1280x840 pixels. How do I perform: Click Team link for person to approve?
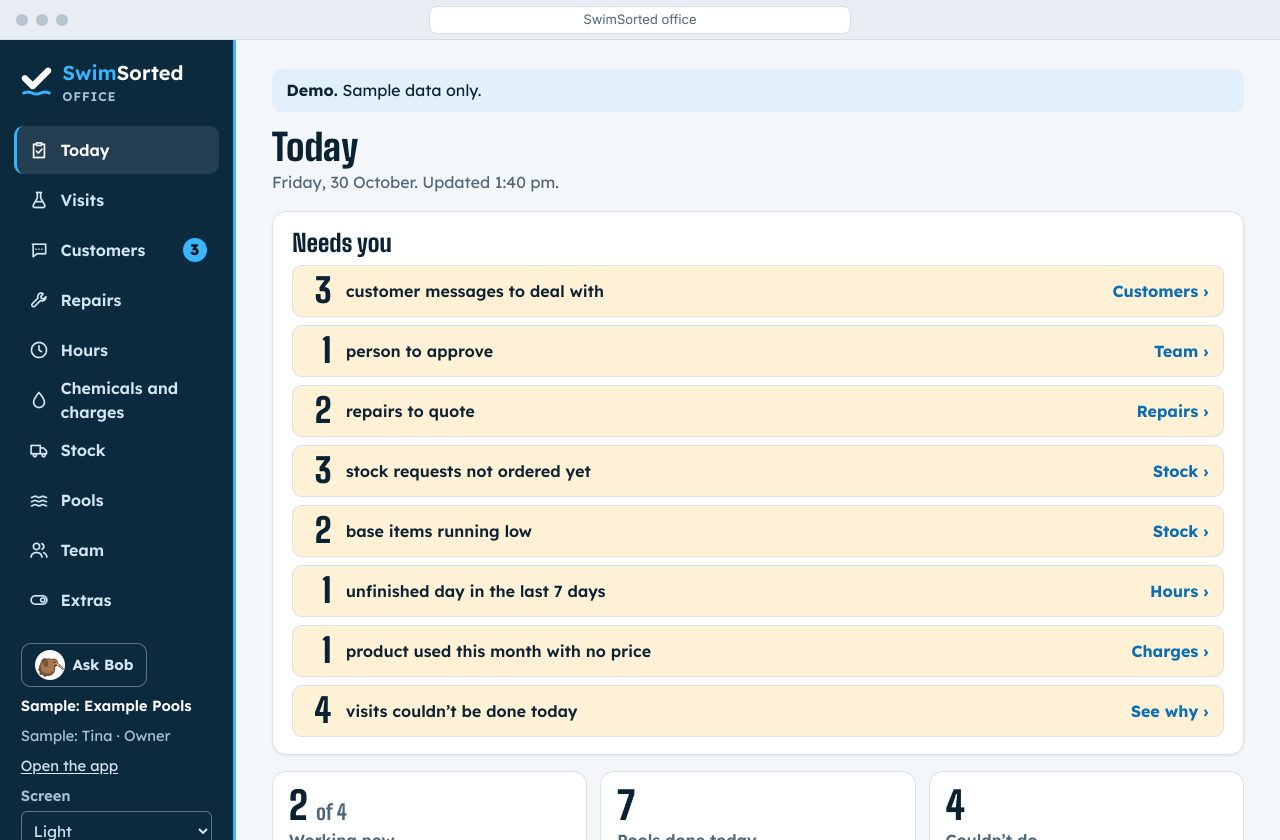(1181, 351)
